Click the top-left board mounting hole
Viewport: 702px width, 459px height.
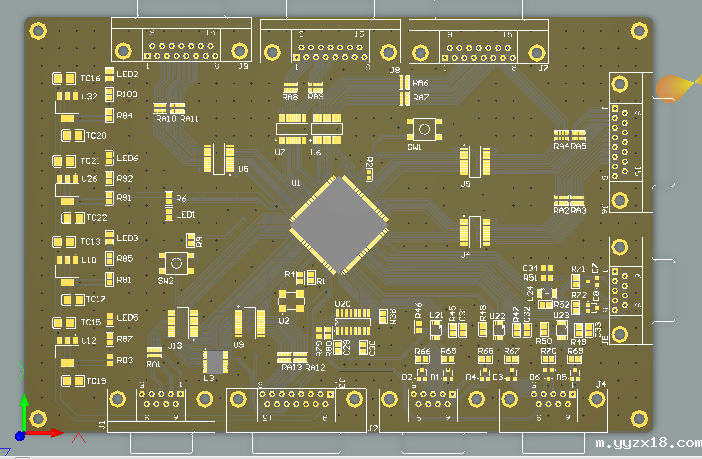coord(37,32)
